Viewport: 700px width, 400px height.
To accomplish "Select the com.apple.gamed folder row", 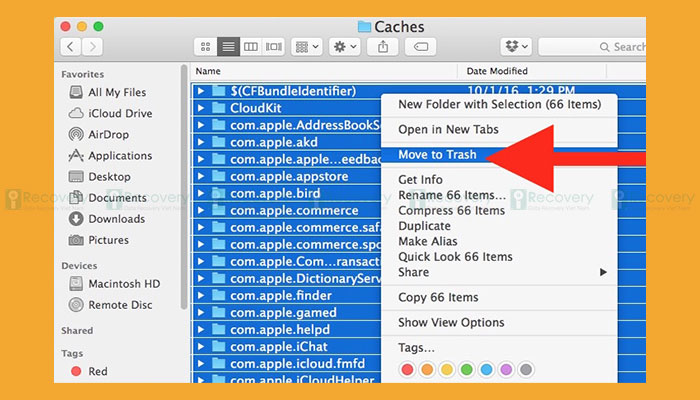I will (287, 312).
